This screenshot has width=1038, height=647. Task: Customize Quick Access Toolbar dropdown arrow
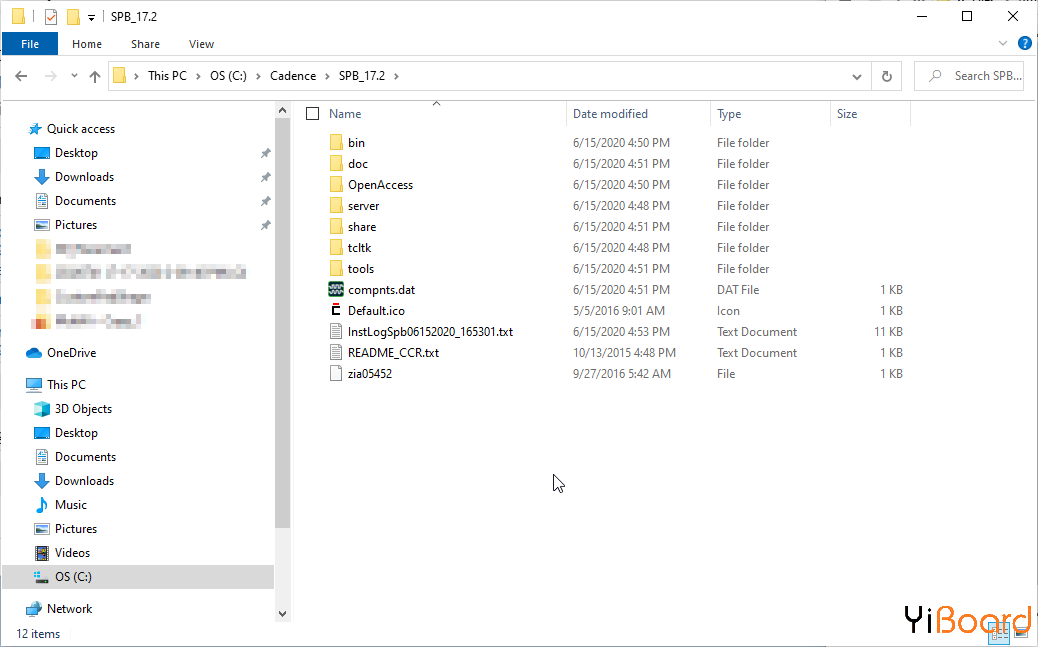91,17
